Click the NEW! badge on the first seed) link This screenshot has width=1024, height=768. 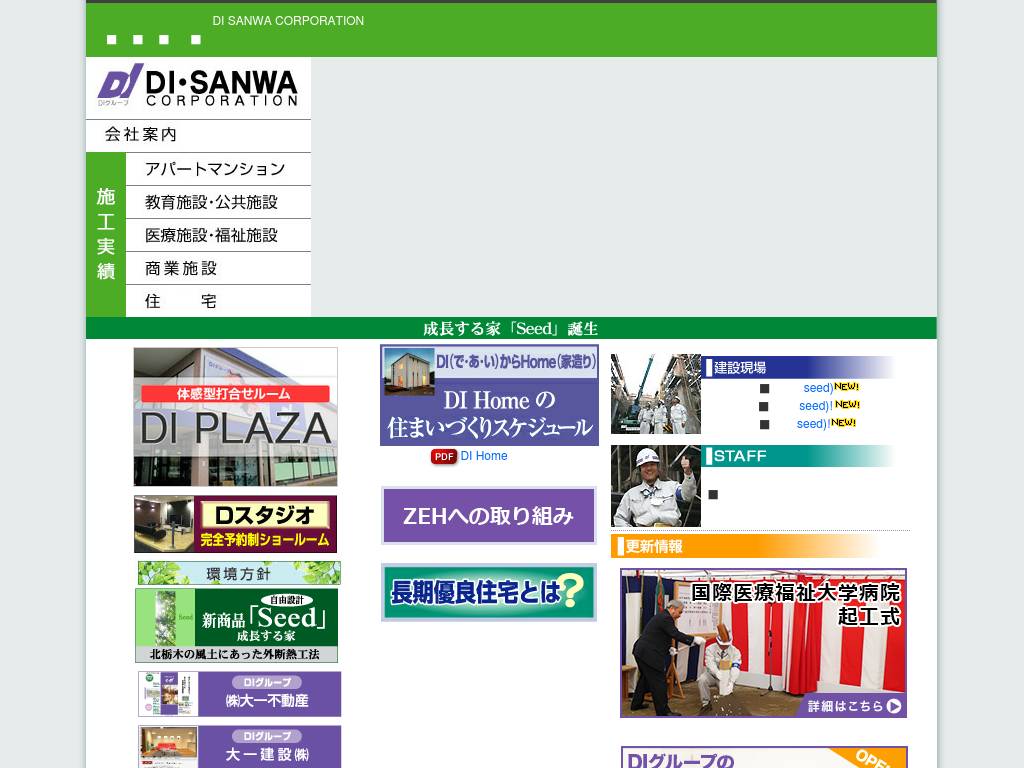(846, 387)
